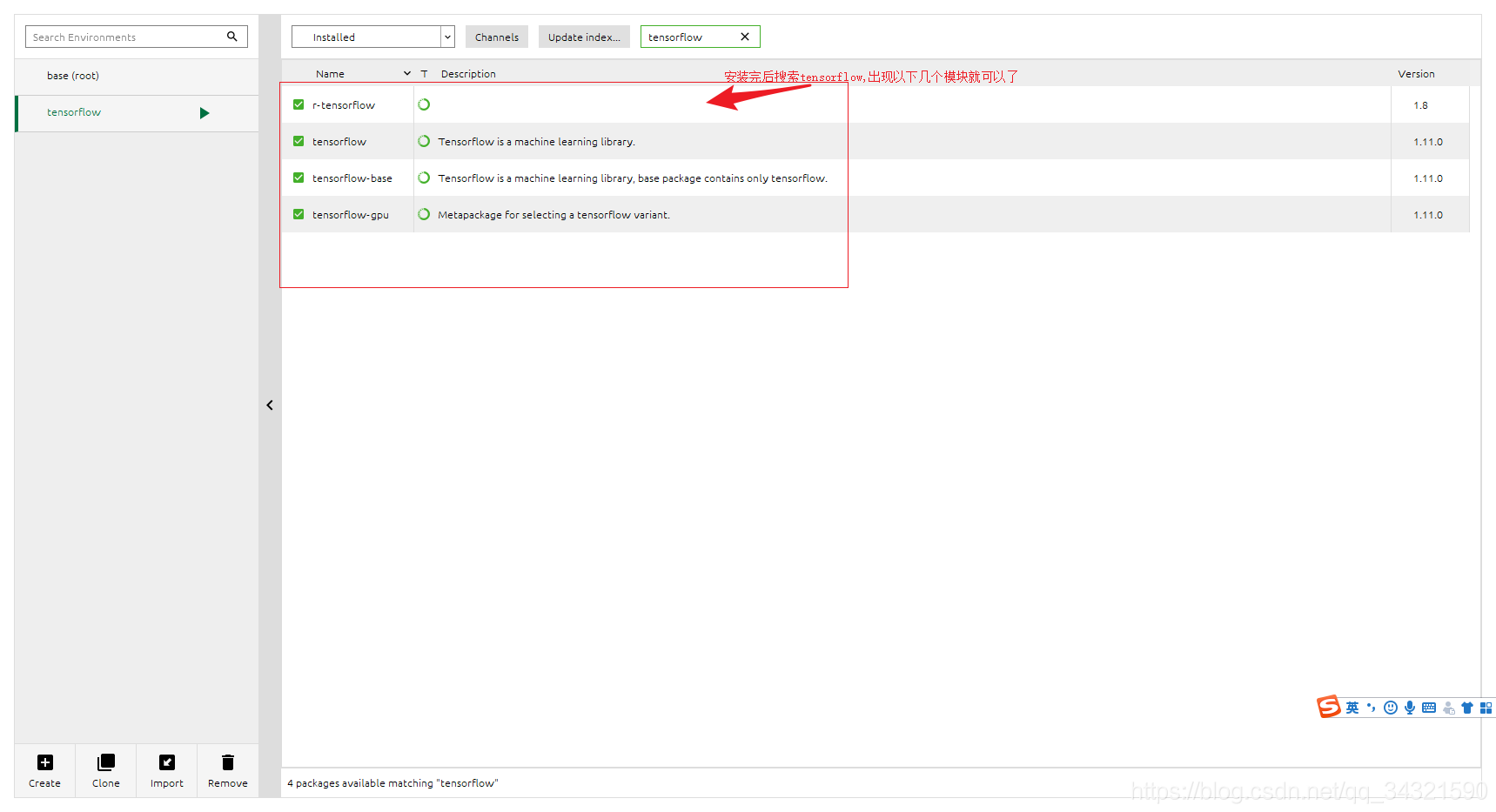The image size is (1496, 812).
Task: Click version 1.11.0 in tensorflow-base row
Action: click(x=1428, y=178)
